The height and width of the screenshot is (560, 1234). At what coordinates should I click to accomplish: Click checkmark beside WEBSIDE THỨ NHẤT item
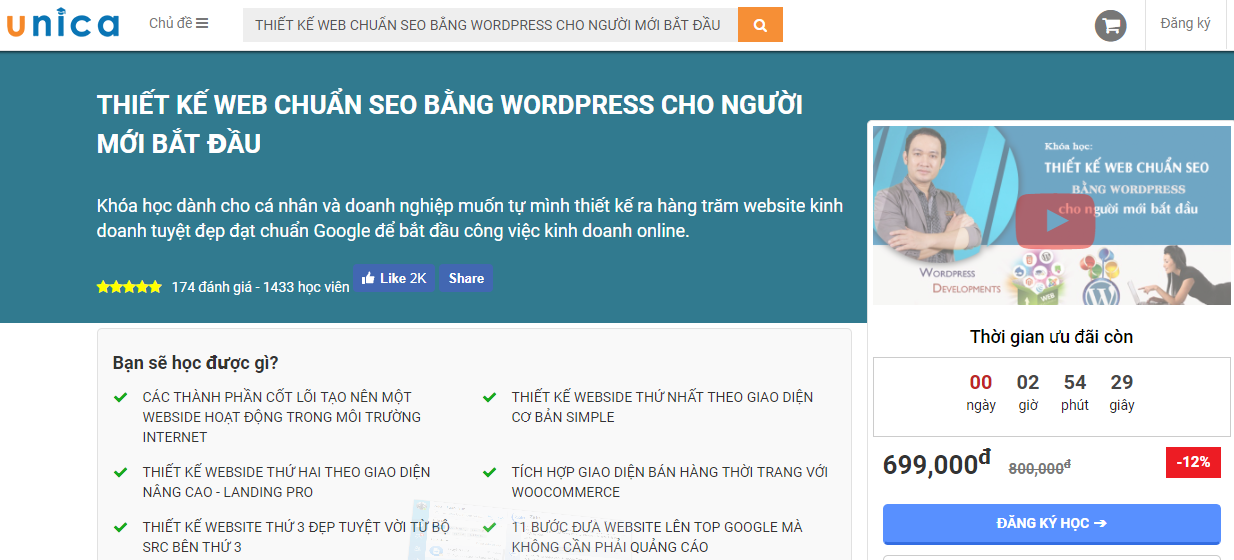[490, 397]
